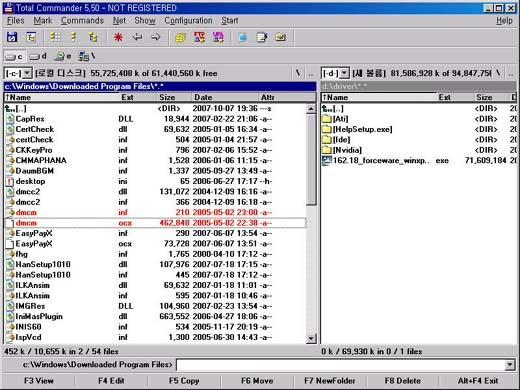Open network neighborhood drive button

pyautogui.click(x=87, y=57)
